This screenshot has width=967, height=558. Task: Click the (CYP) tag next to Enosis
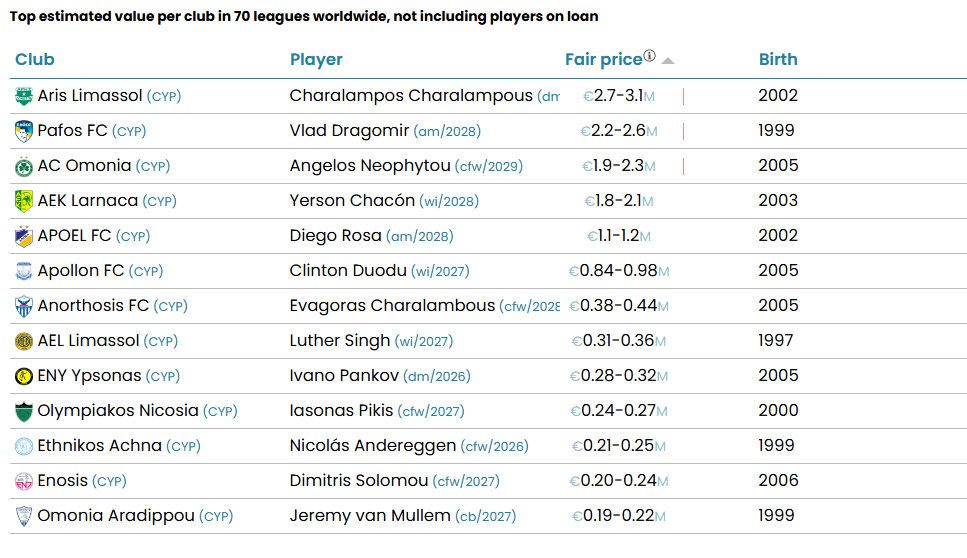109,482
